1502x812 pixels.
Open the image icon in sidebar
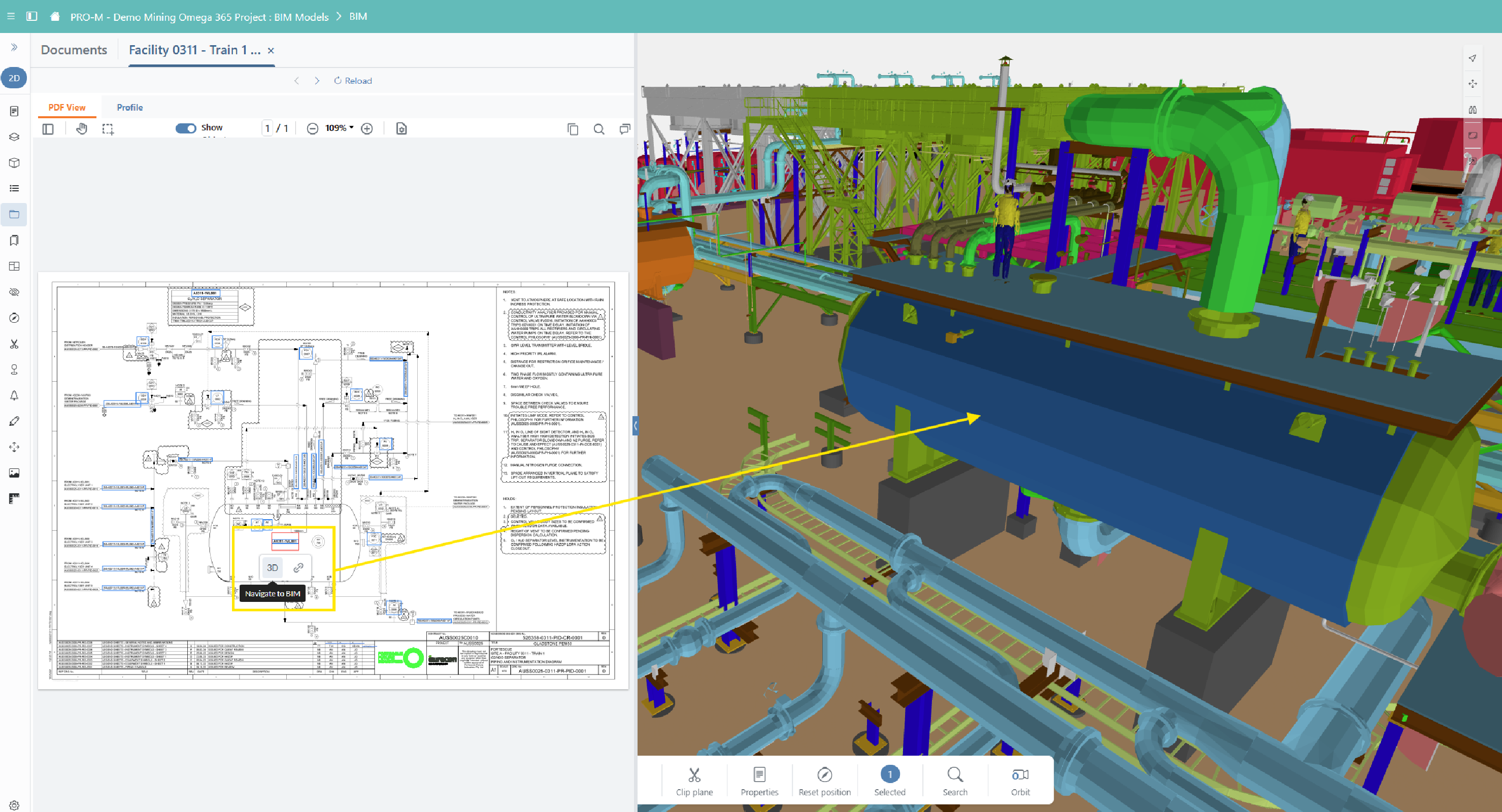tap(14, 473)
